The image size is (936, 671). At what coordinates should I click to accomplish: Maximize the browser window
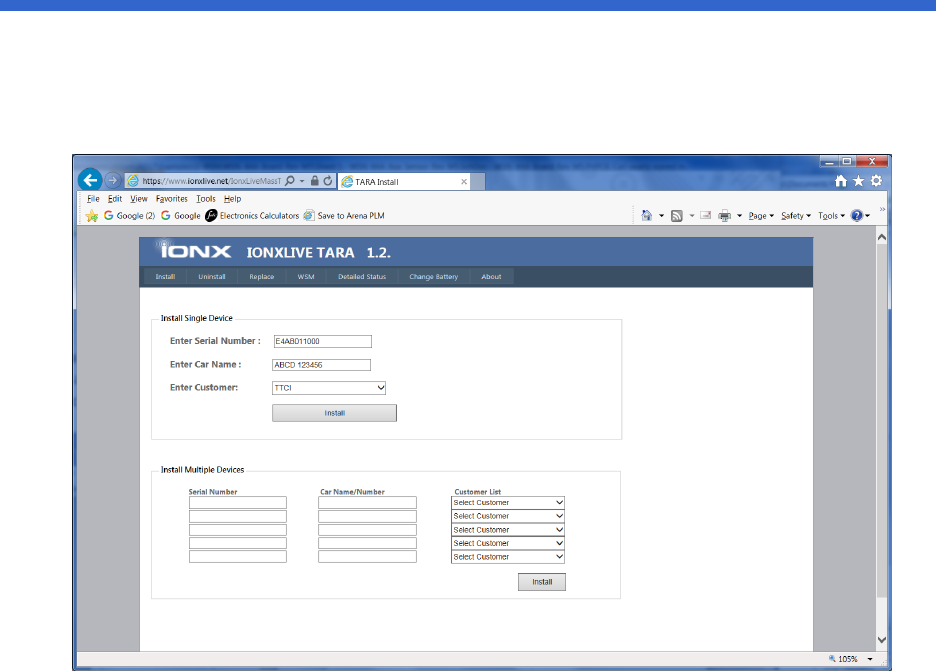(x=846, y=161)
